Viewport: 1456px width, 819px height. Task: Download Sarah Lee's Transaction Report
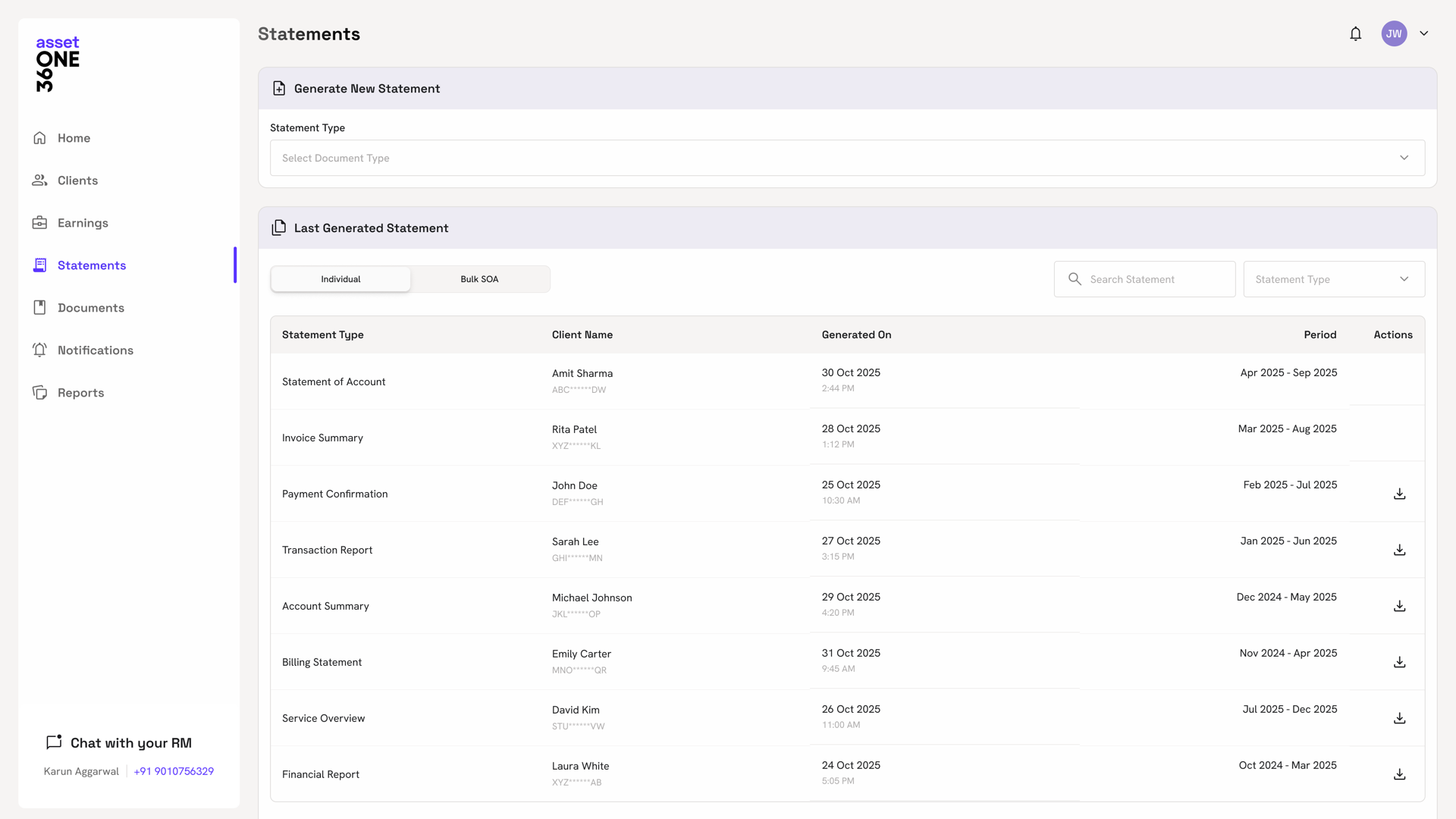1399,550
